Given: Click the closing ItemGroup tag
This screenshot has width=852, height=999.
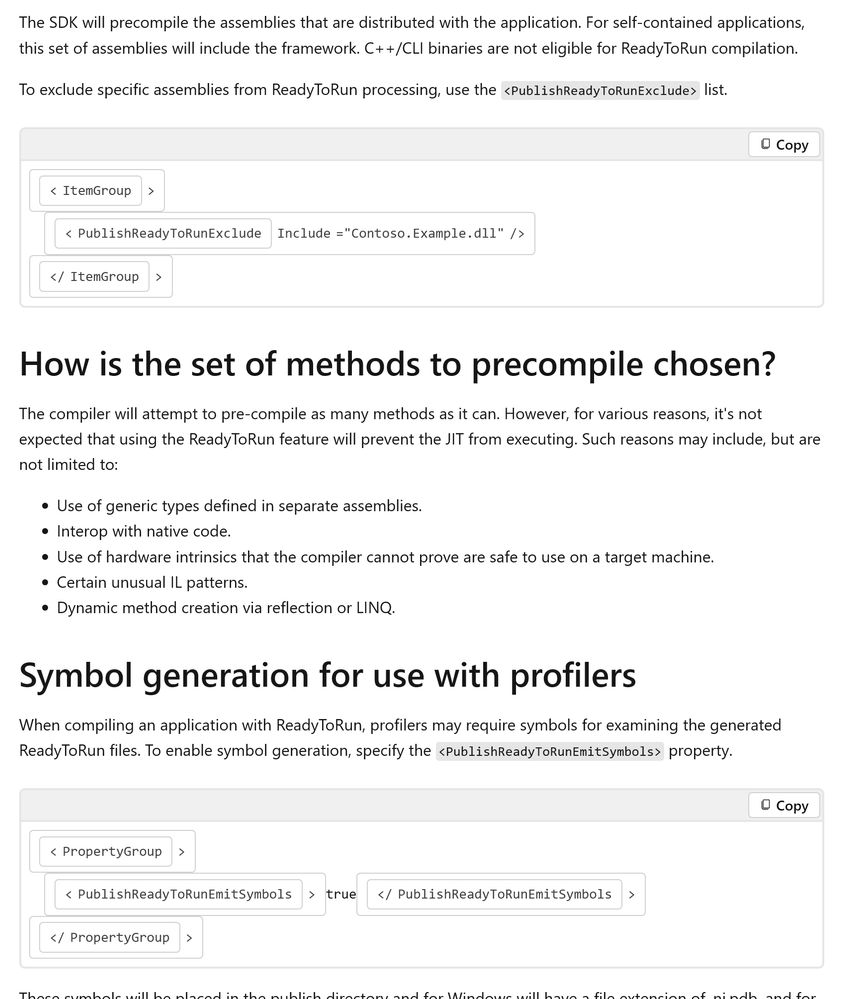Looking at the screenshot, I should coord(95,277).
